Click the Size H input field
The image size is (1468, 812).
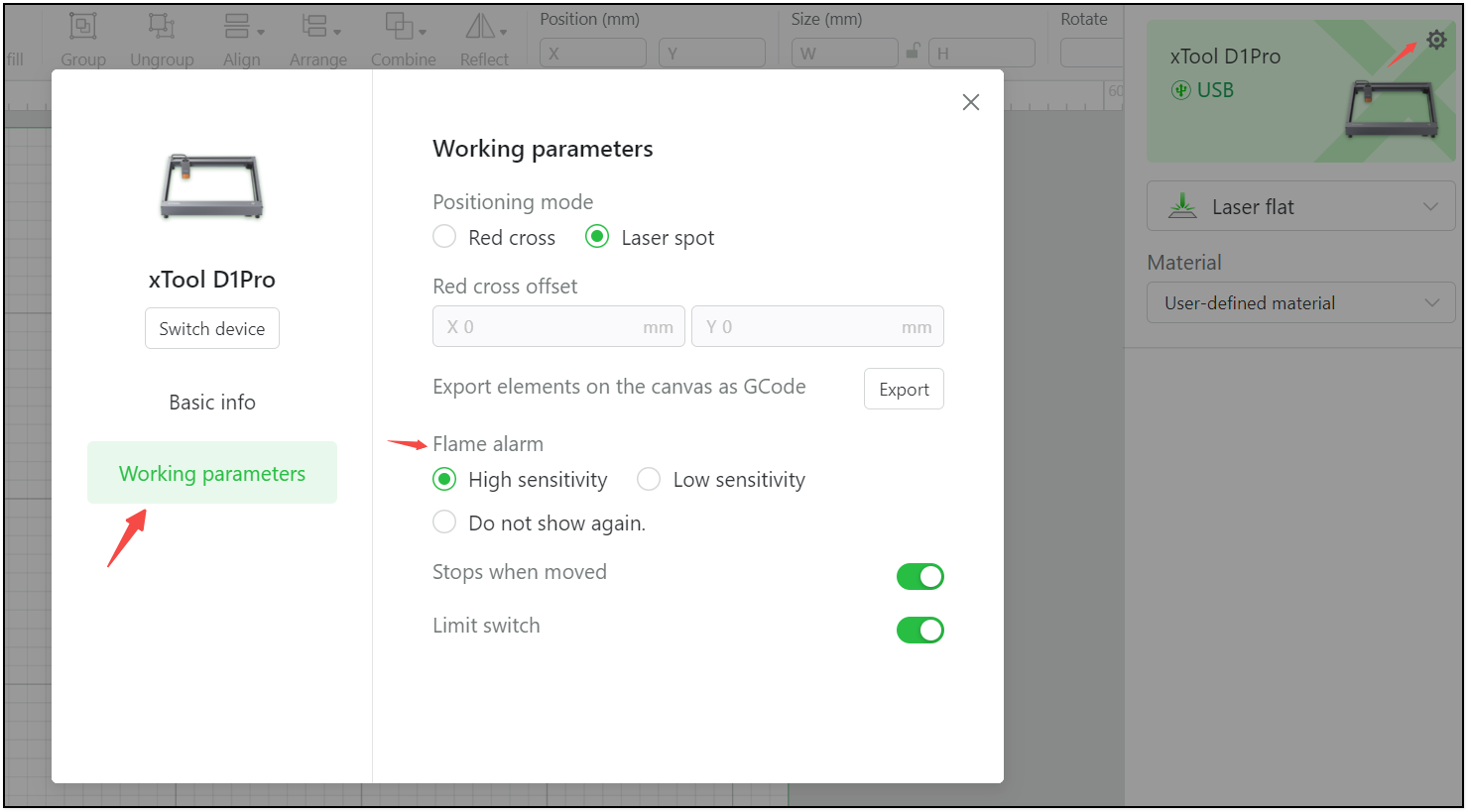tap(982, 53)
